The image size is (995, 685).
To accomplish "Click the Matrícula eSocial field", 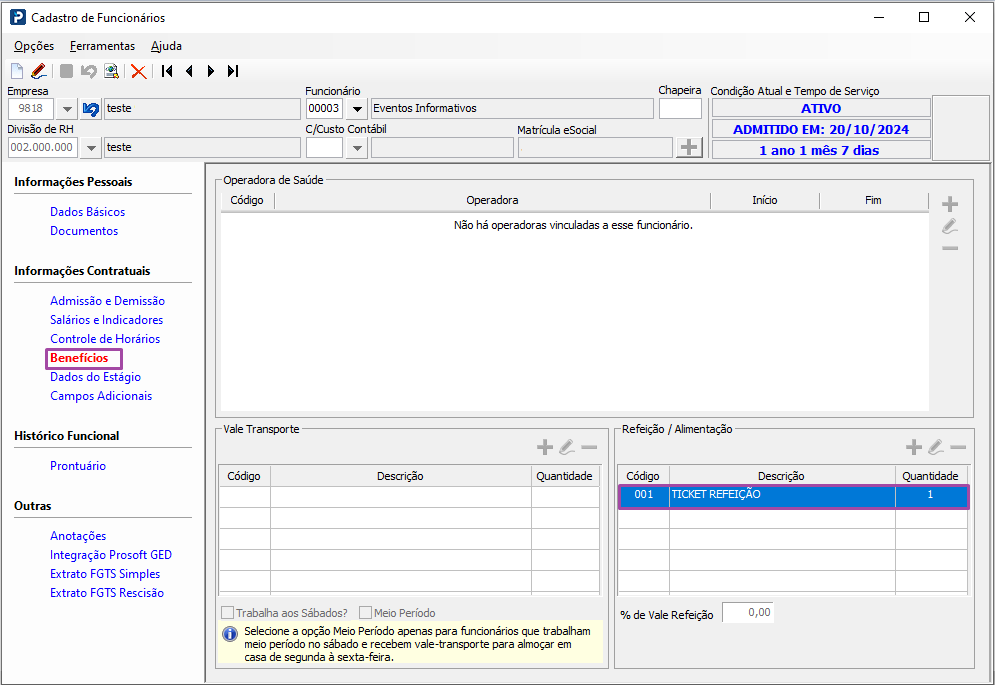I will (x=595, y=148).
